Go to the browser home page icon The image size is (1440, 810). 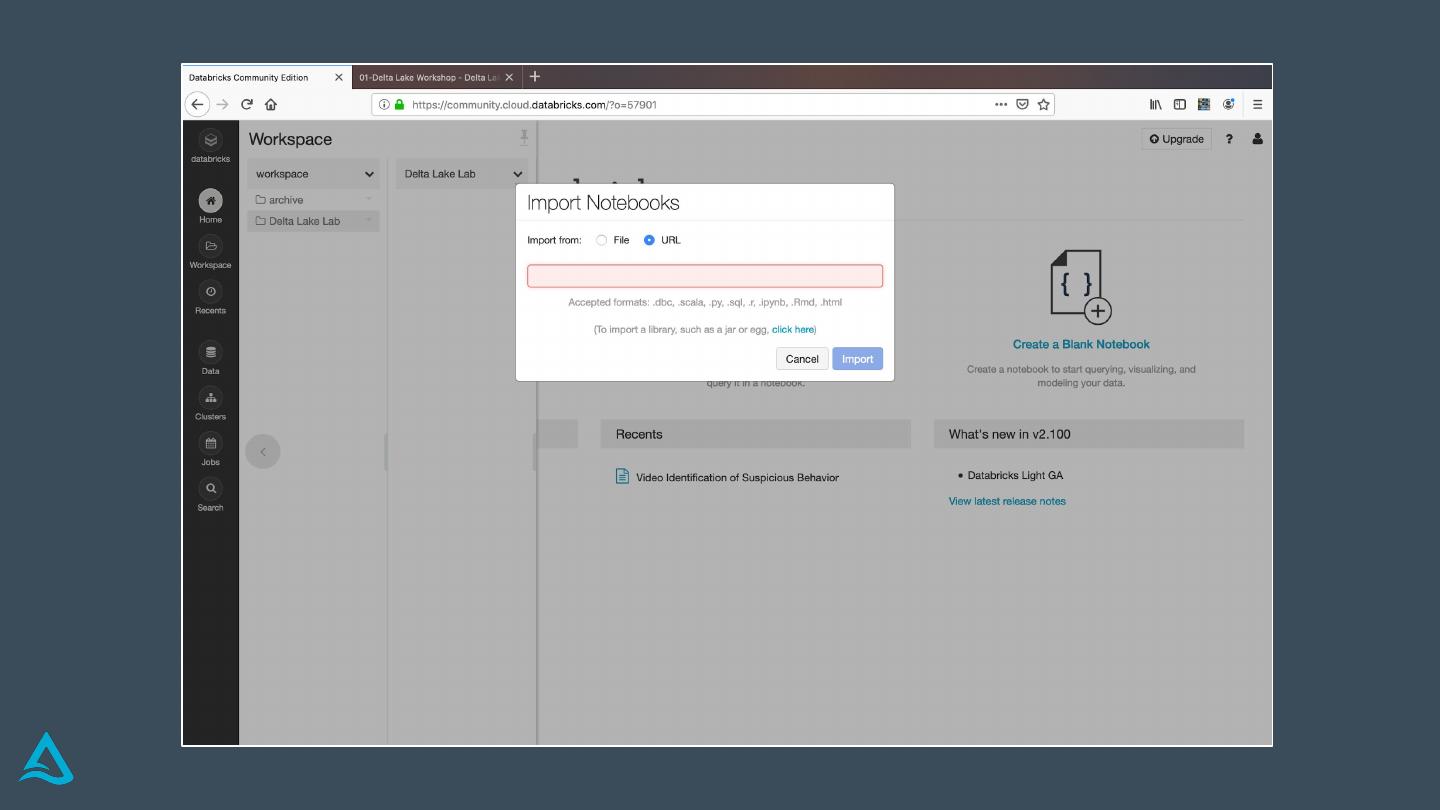point(271,104)
